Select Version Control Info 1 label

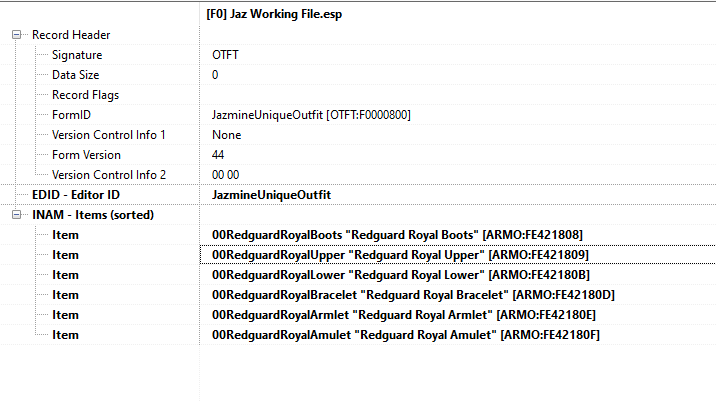pos(109,135)
